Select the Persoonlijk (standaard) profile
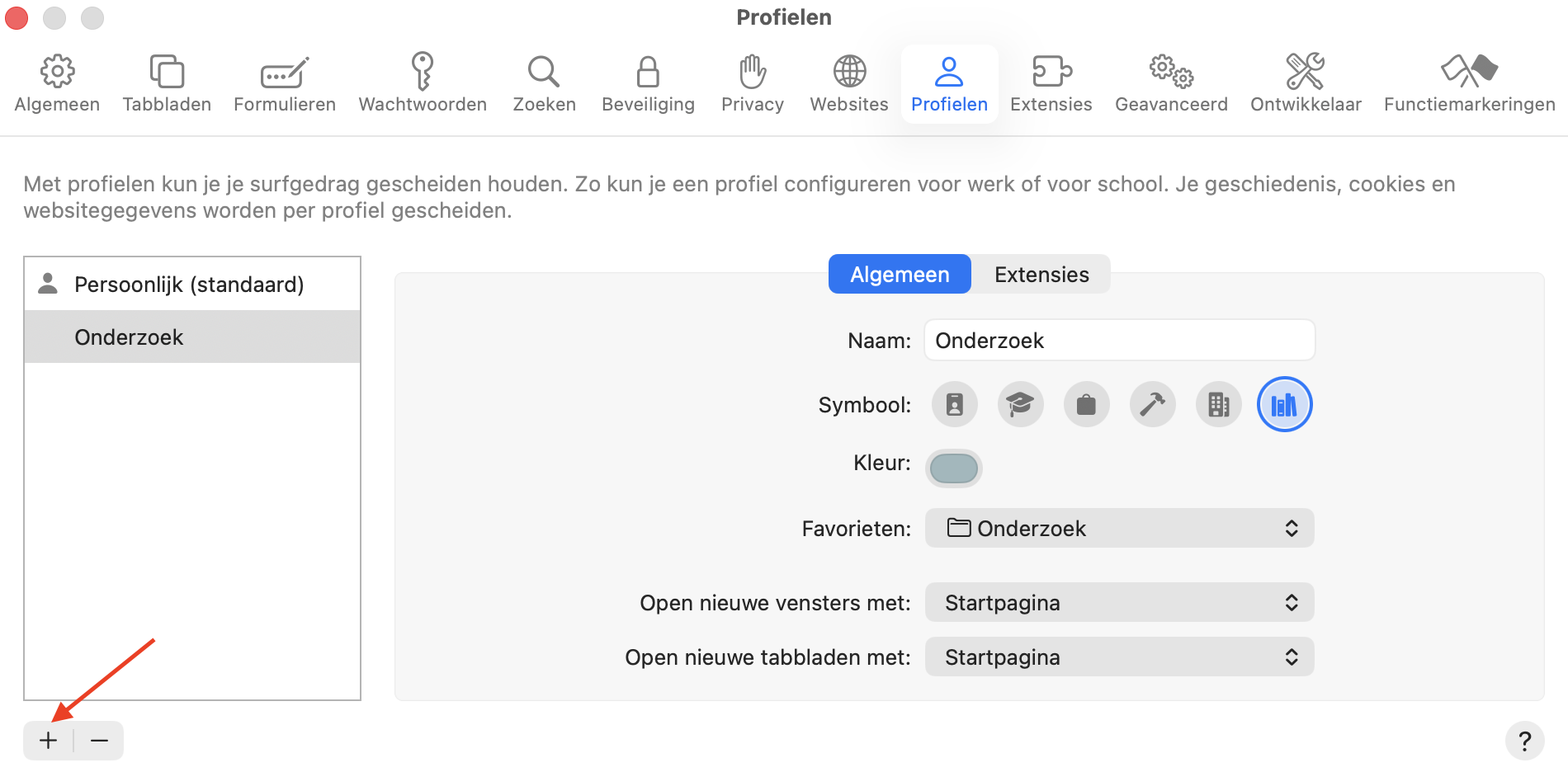The height and width of the screenshot is (772, 1568). pos(189,284)
